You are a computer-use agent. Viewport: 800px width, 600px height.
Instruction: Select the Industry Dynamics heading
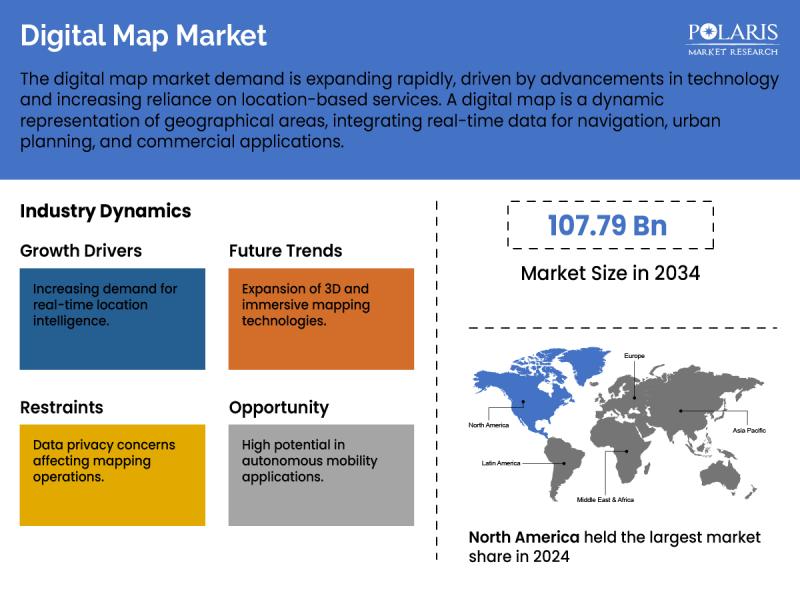point(105,211)
